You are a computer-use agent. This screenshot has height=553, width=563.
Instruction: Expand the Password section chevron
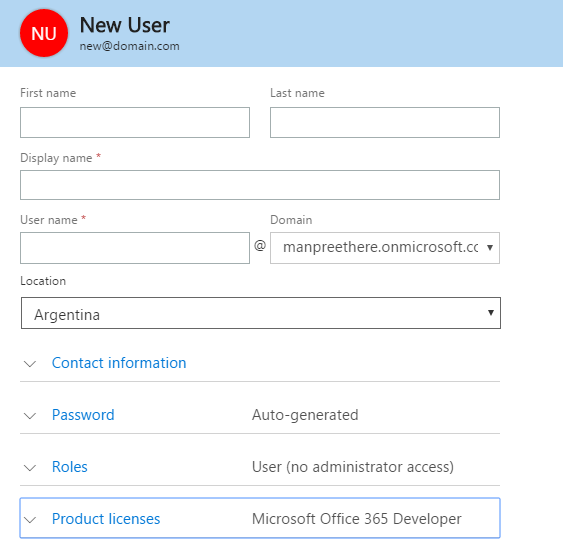[x=30, y=416]
